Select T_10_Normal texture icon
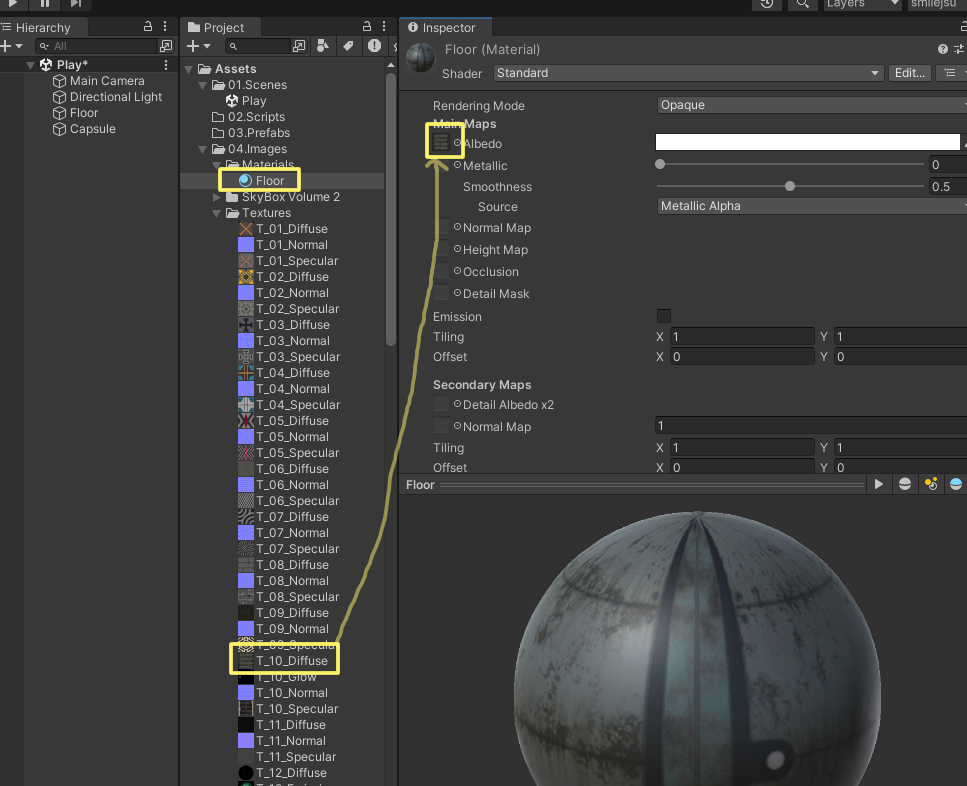 click(x=245, y=693)
